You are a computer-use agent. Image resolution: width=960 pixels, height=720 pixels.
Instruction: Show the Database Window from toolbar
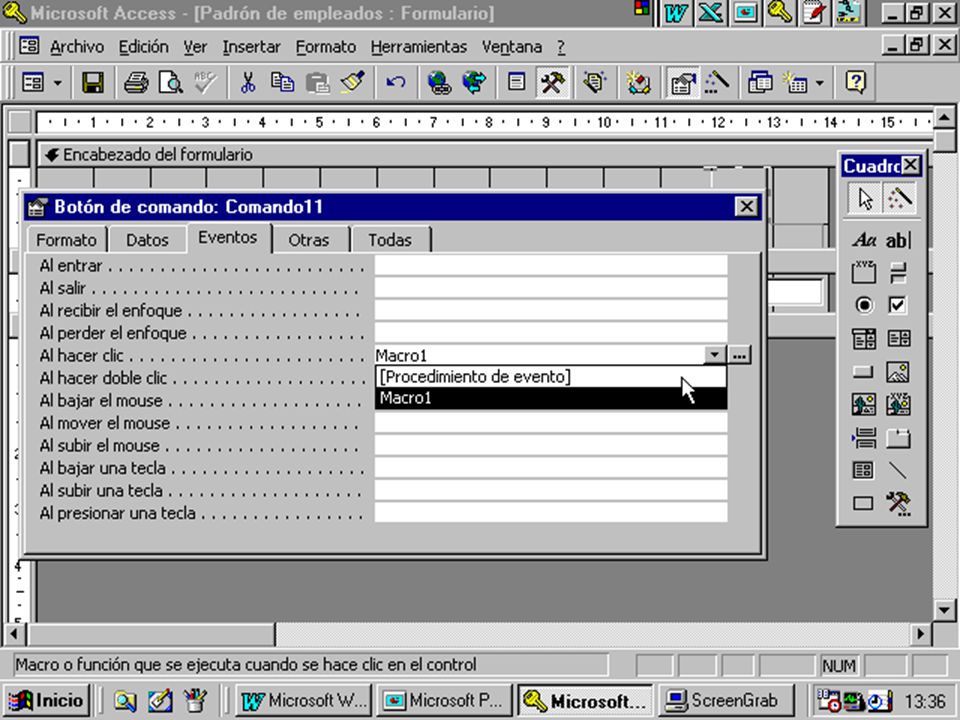[760, 83]
